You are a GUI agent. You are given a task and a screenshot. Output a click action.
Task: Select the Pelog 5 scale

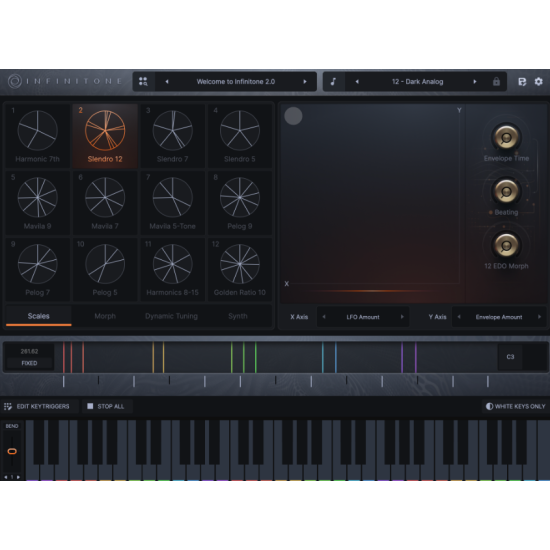pyautogui.click(x=105, y=269)
